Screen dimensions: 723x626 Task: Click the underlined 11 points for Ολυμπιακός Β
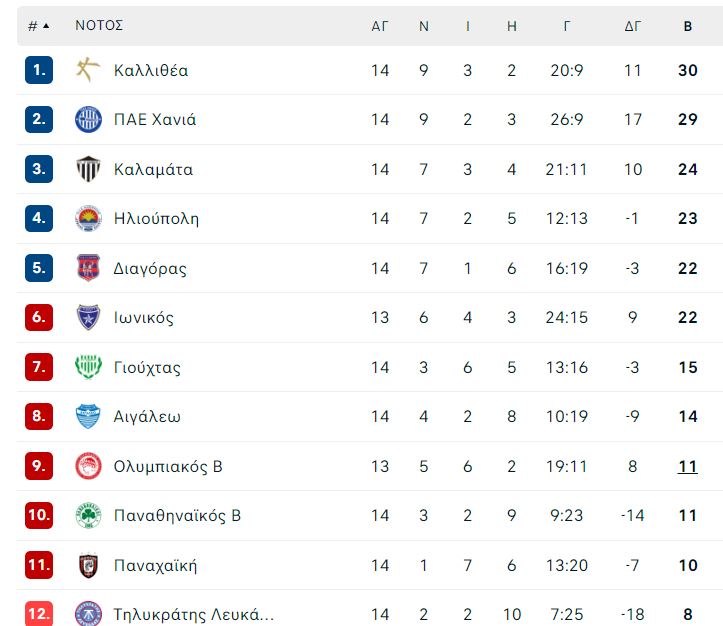(687, 467)
